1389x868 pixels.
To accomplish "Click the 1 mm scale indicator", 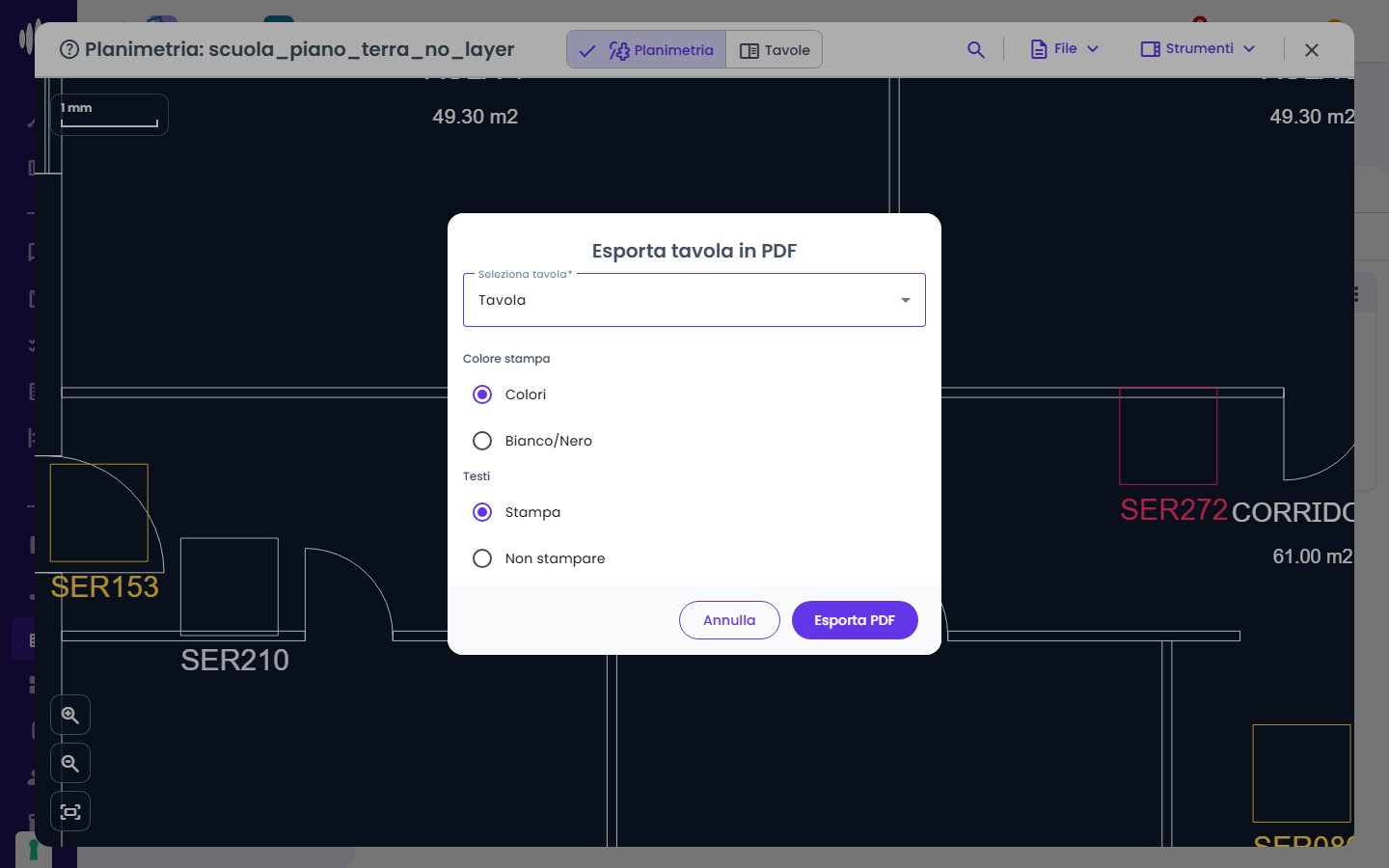I will click(109, 115).
